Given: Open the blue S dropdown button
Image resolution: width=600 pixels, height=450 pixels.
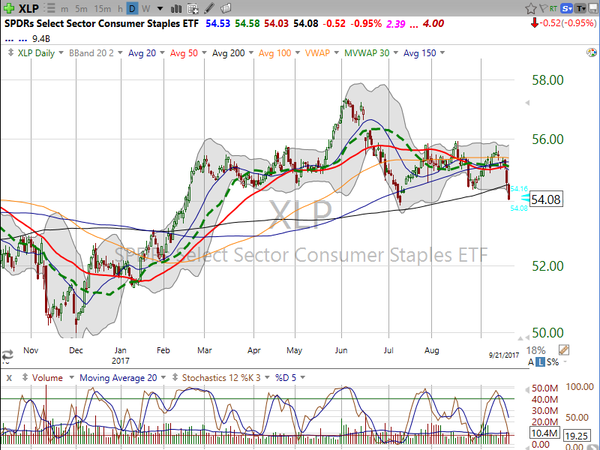Looking at the screenshot, I should click(566, 8).
